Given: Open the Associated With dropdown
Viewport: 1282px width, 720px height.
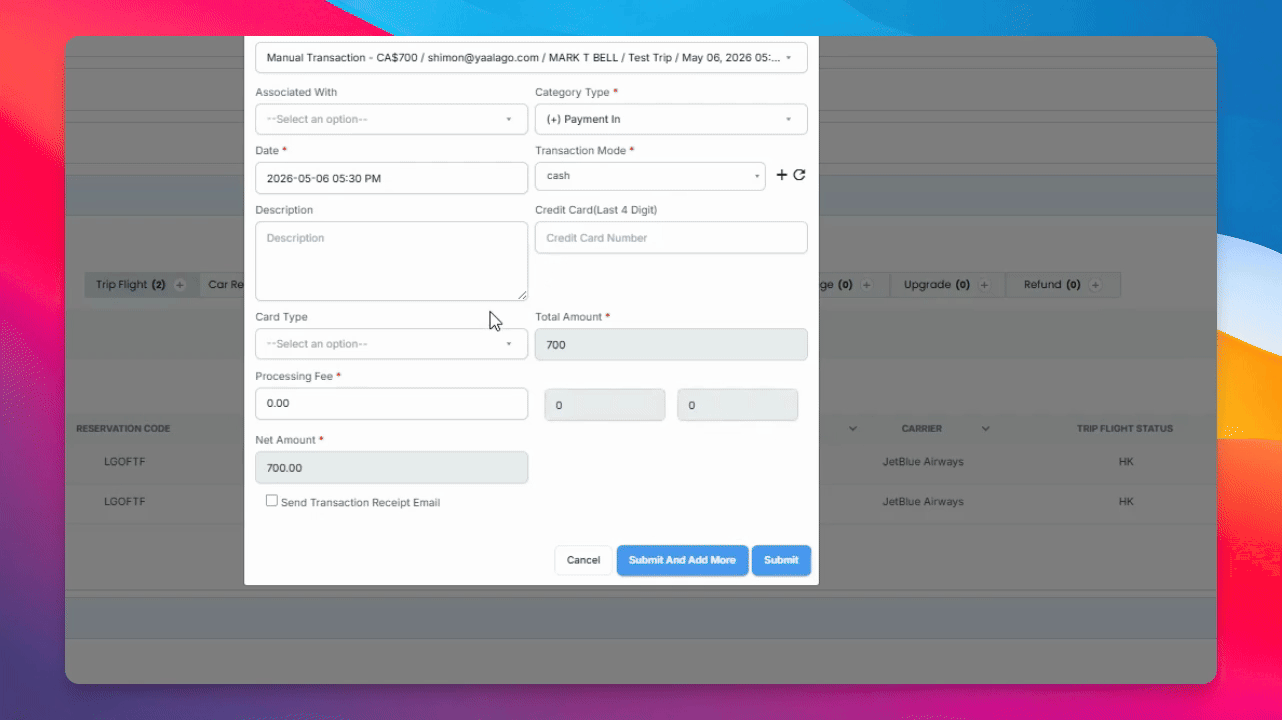Looking at the screenshot, I should pyautogui.click(x=391, y=119).
